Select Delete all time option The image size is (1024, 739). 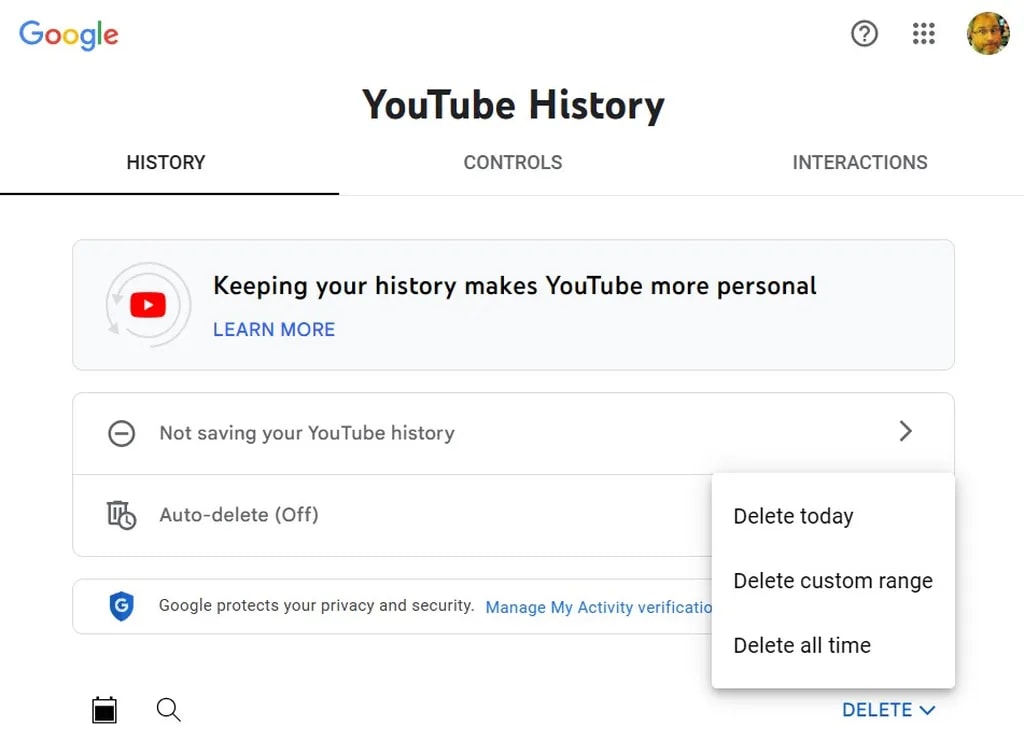(802, 646)
